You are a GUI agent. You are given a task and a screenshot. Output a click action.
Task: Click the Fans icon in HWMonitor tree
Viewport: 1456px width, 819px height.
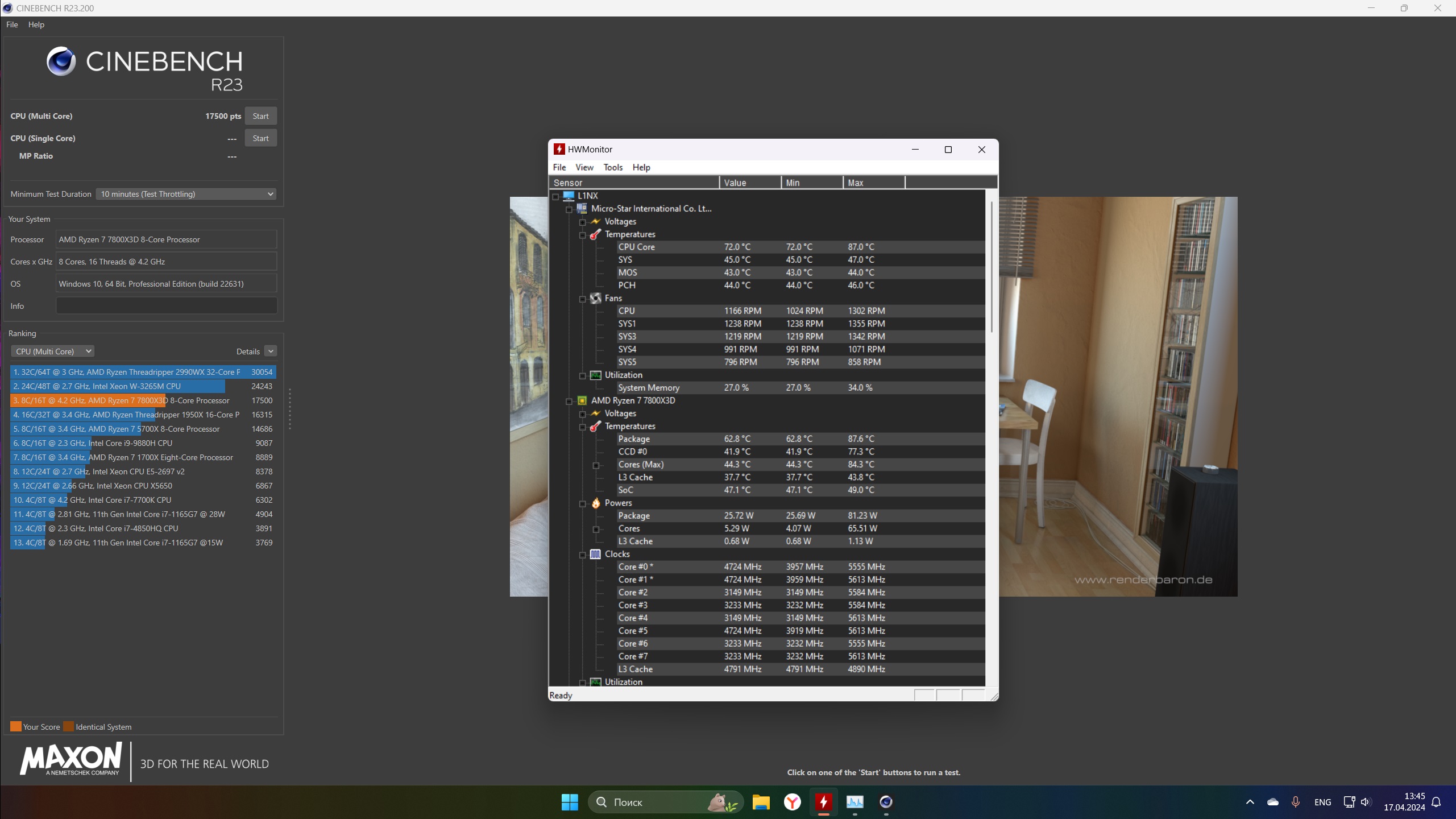coord(595,298)
